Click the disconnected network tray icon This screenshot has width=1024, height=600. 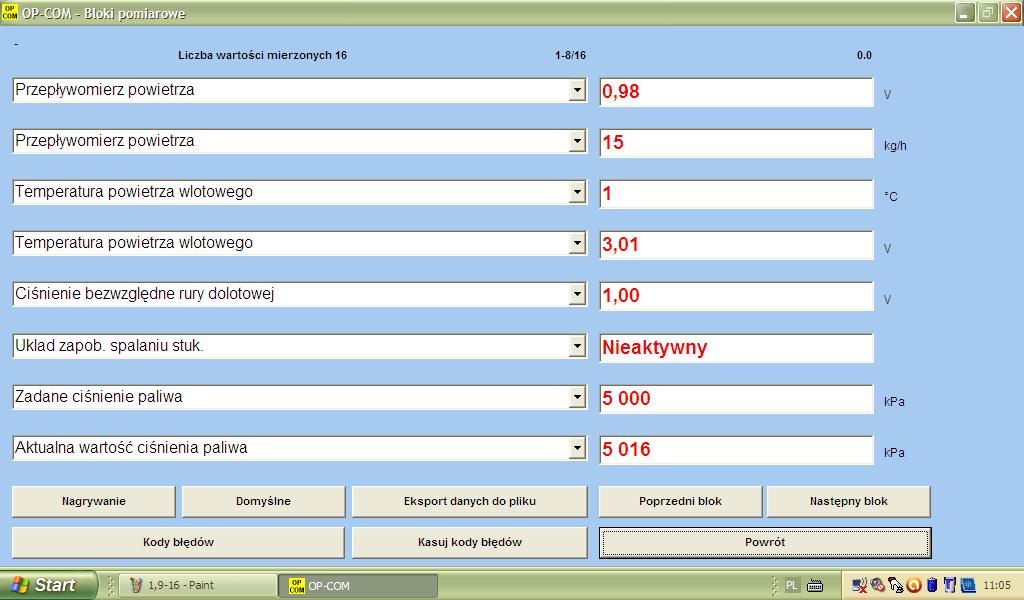(x=860, y=585)
